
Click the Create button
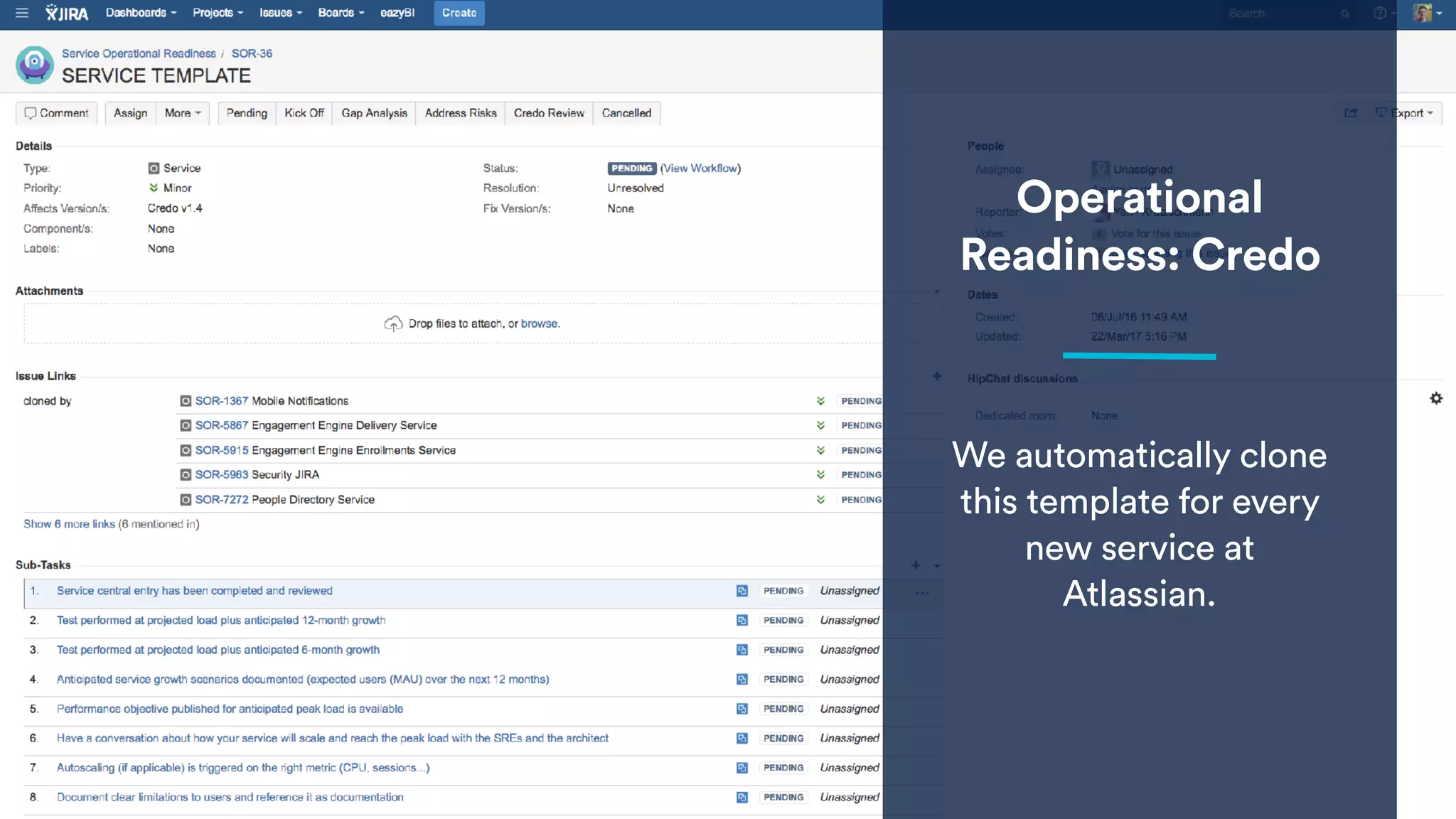pos(459,13)
